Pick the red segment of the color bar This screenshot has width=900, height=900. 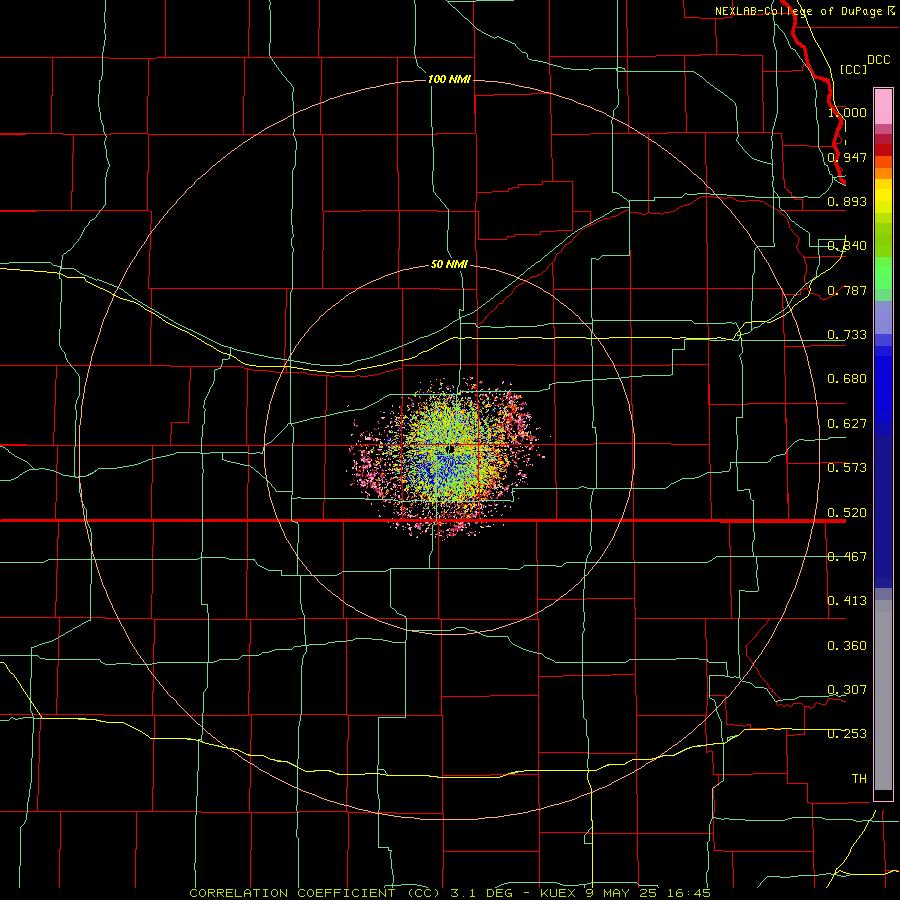click(x=883, y=150)
